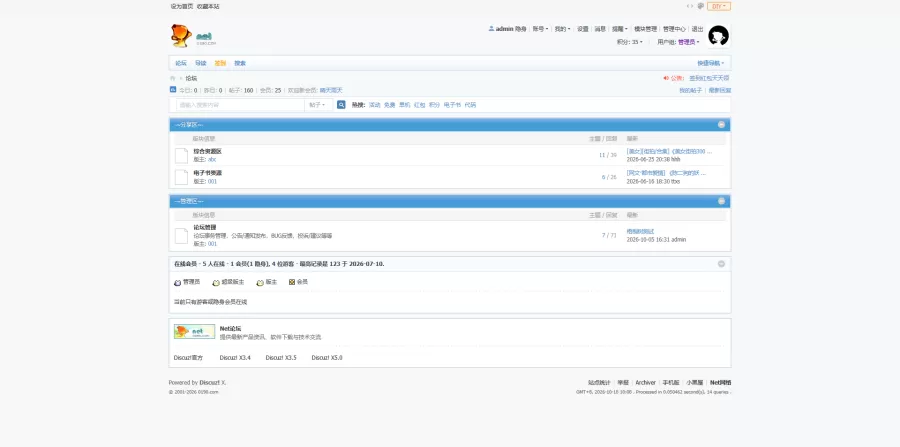Click the 活动 hot search keyword
900x447 pixels.
pyautogui.click(x=374, y=105)
